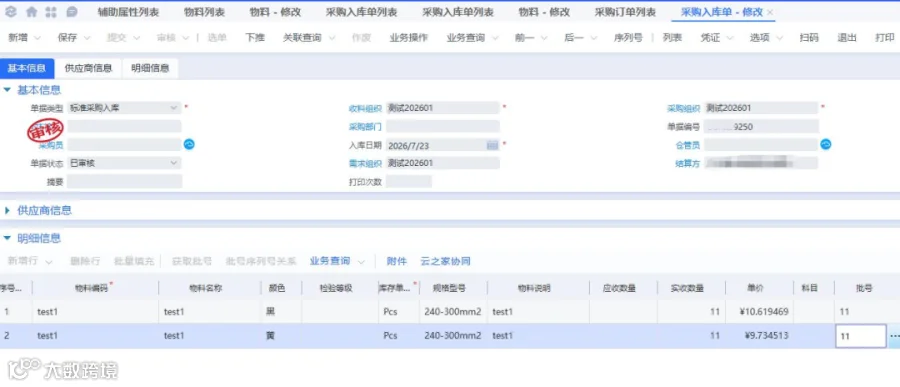
Task: Click the ¥10.619469 price cell
Action: coord(759,312)
